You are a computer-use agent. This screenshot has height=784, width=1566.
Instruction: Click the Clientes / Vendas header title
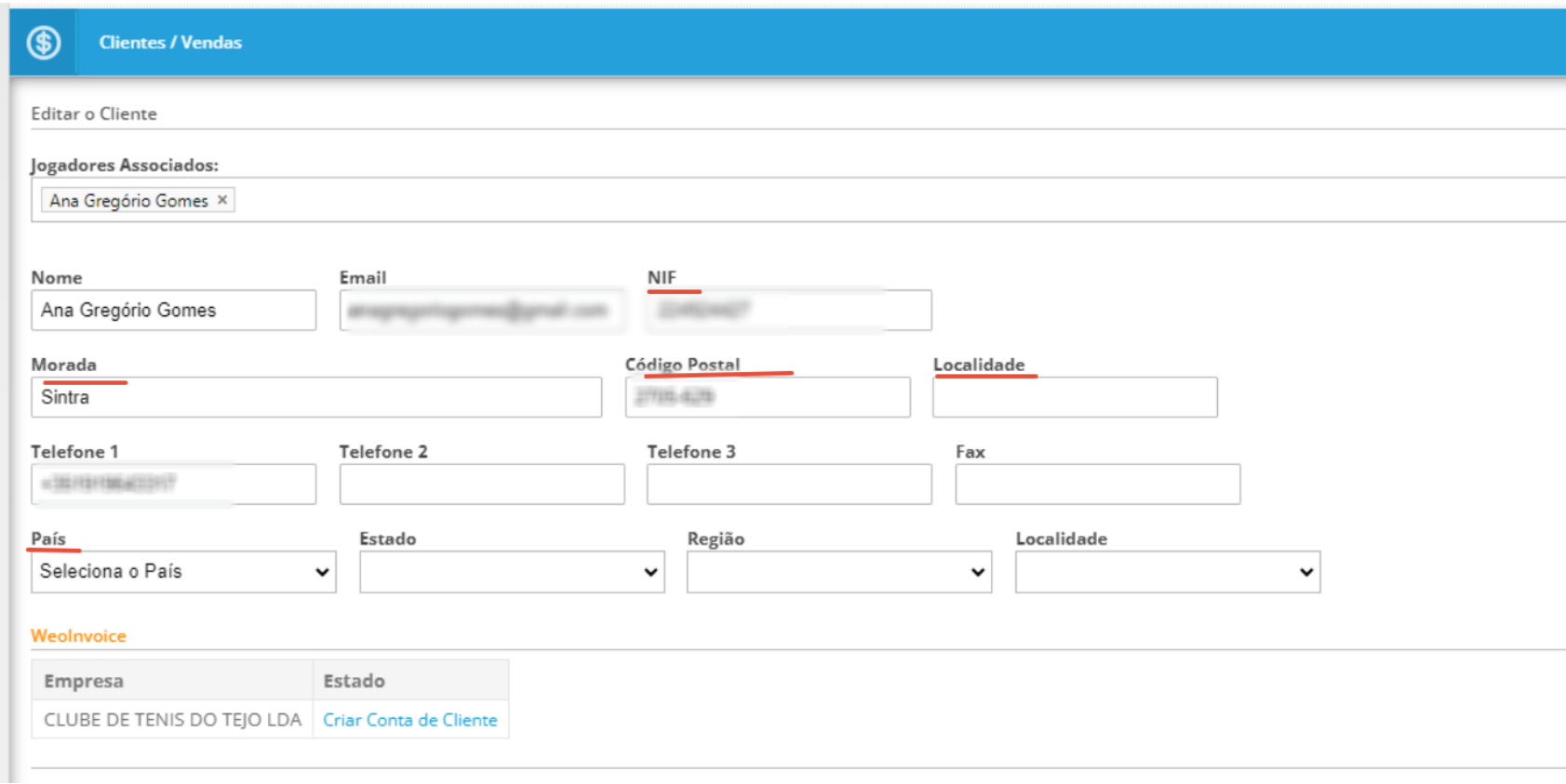170,43
